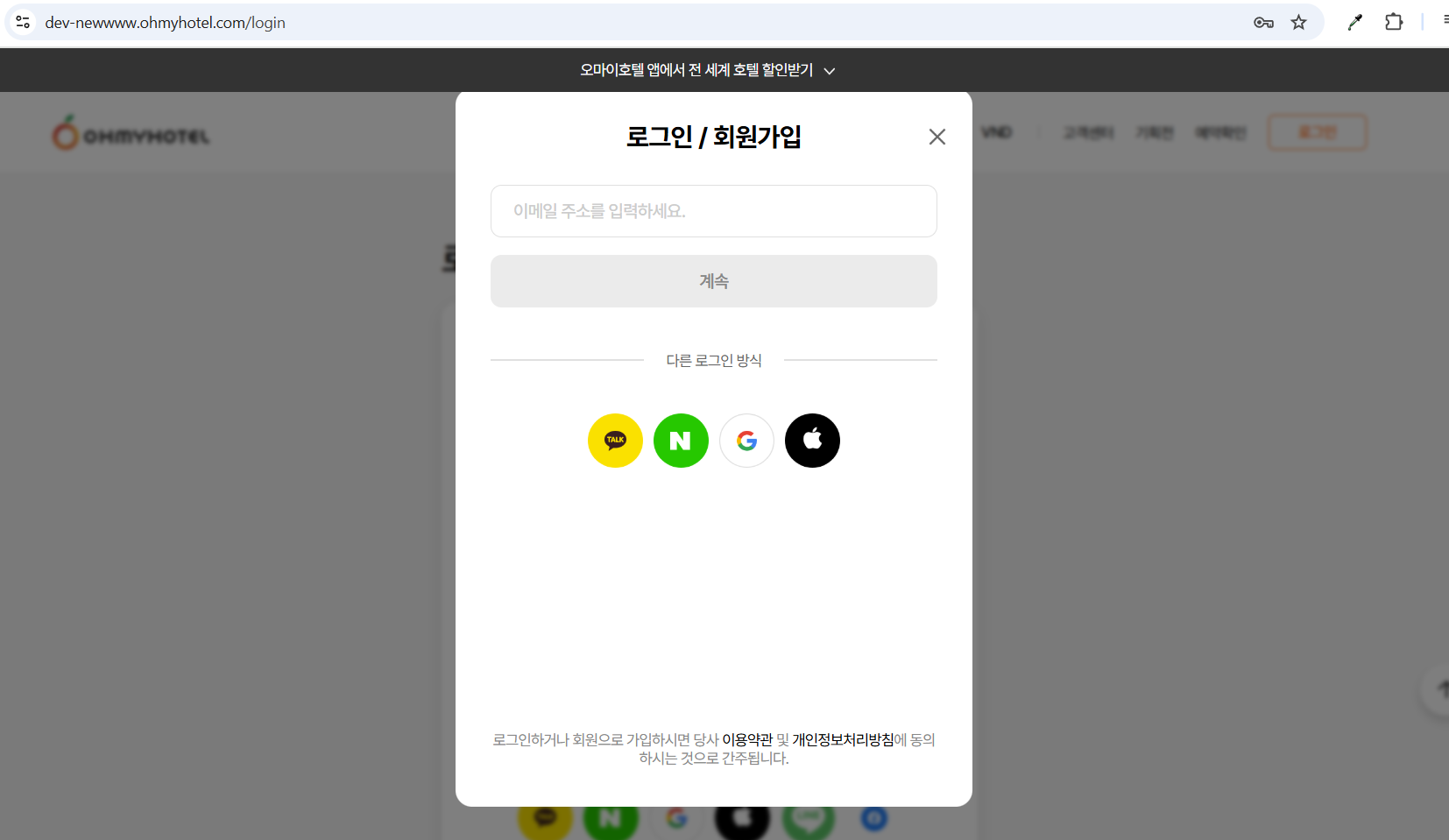1449x840 pixels.
Task: Open the 개인정보처리방침 privacy policy link
Action: click(x=843, y=740)
